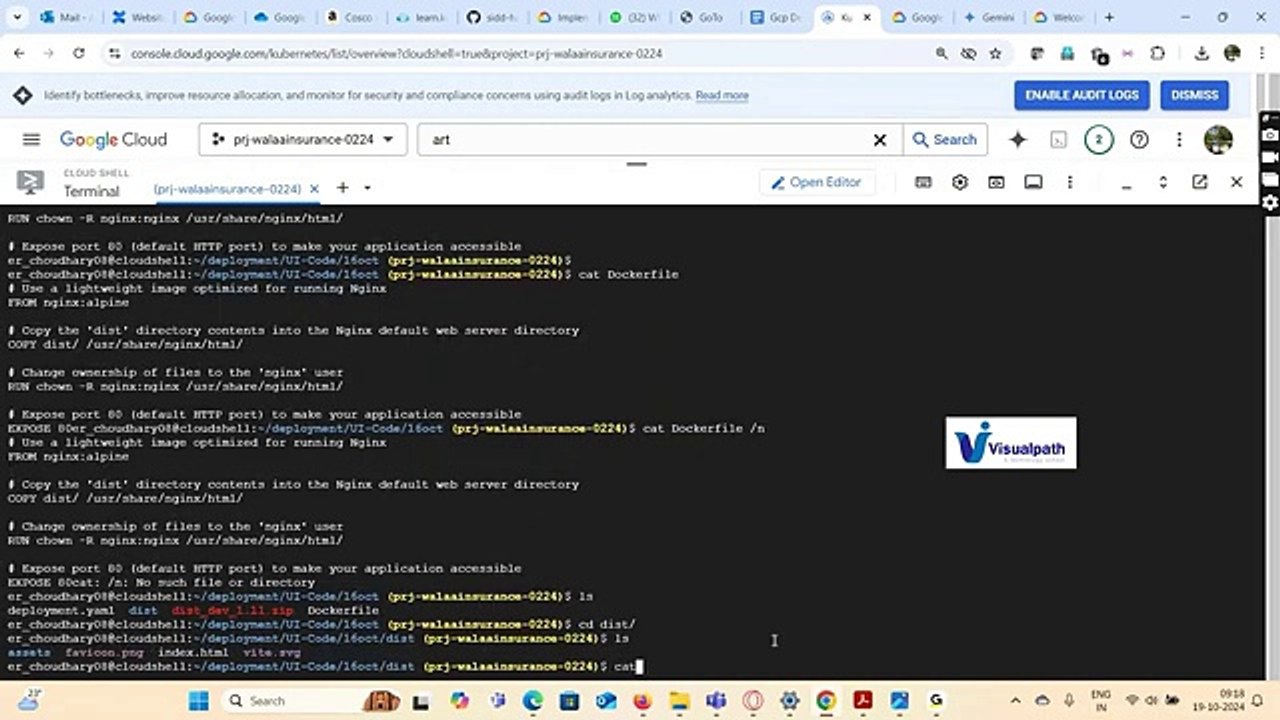This screenshot has height=720, width=1280.
Task: Click the Google Cloud logo
Action: coord(113,140)
